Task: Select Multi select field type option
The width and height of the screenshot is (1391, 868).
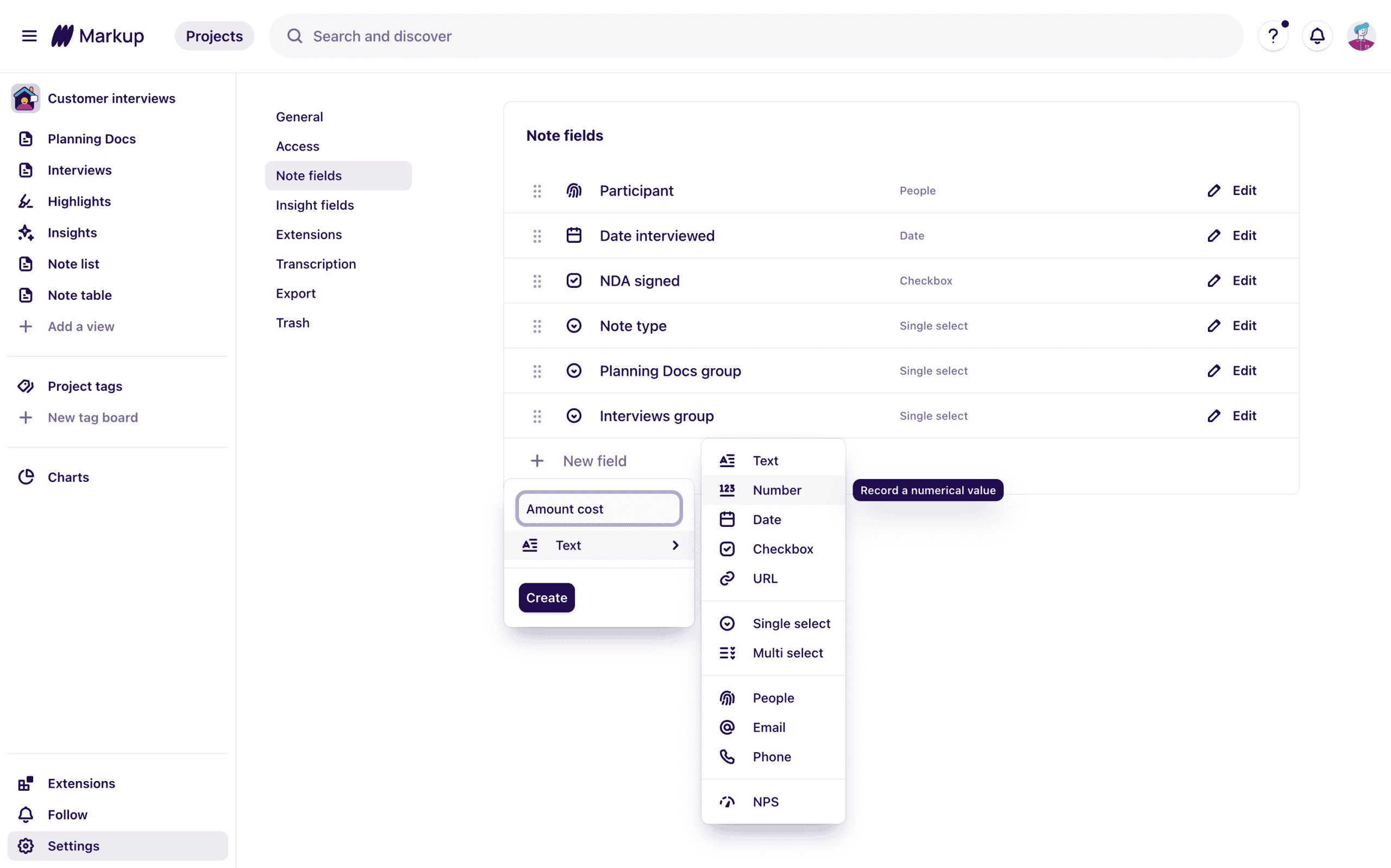Action: (x=788, y=652)
